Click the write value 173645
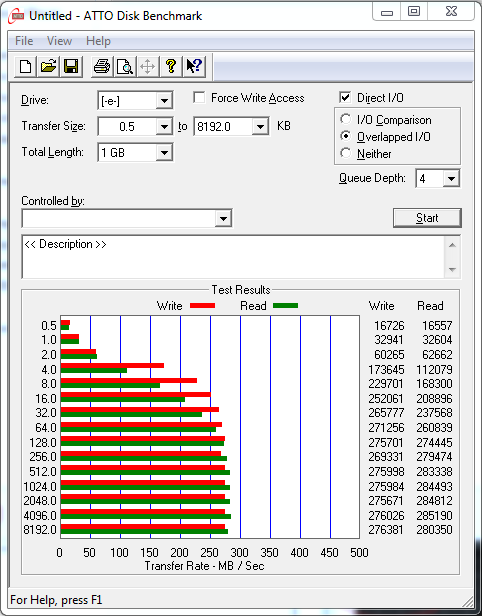Screen dimensions: 482x616 tap(385, 370)
